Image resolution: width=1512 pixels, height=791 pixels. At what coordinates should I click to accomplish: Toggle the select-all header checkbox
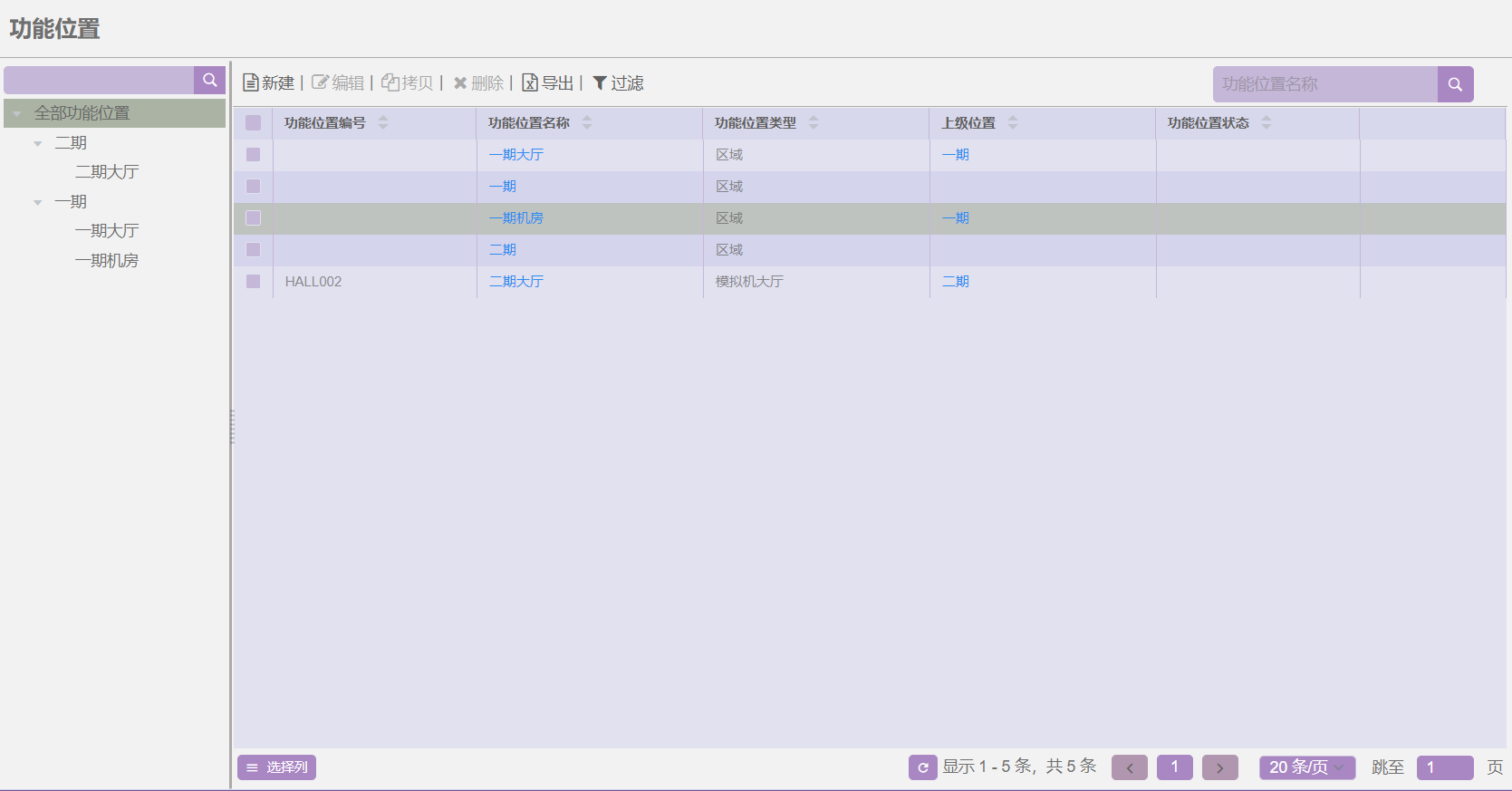[254, 123]
